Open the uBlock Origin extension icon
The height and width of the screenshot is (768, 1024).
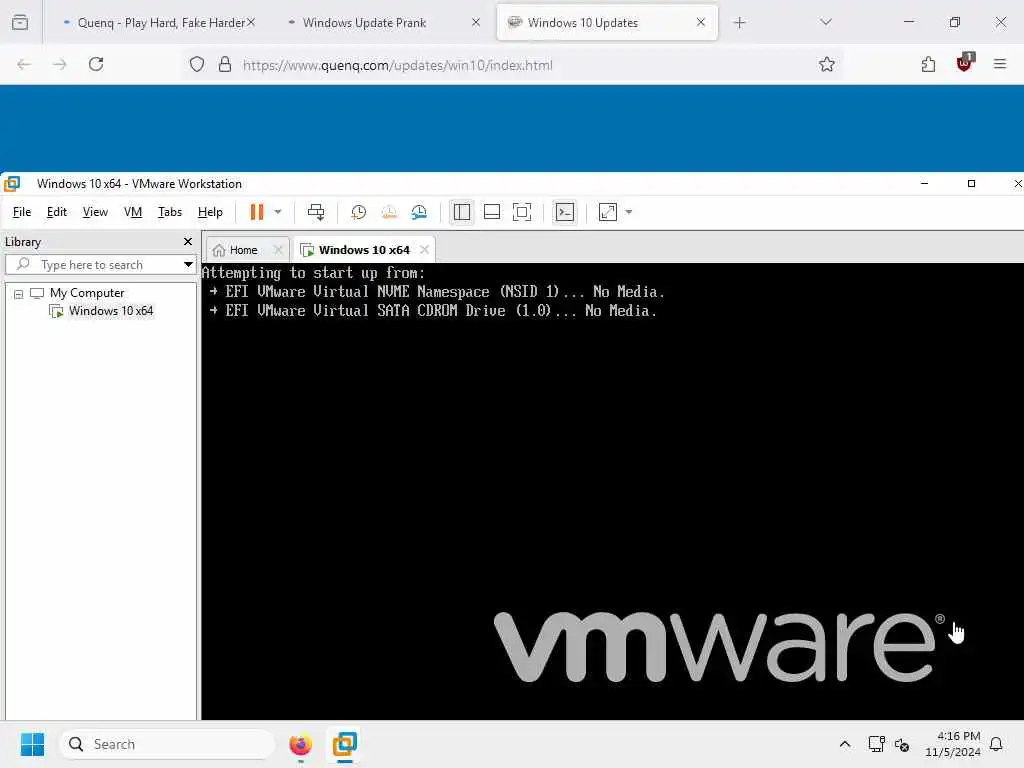(964, 63)
